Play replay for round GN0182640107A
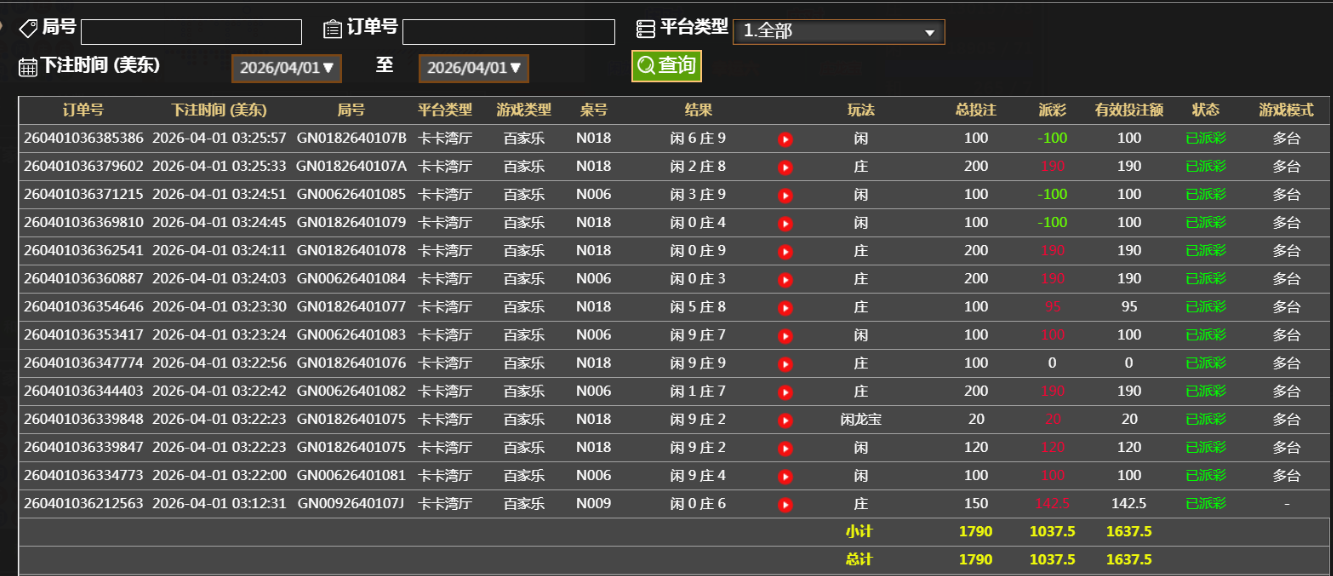The width and height of the screenshot is (1333, 576). (785, 167)
